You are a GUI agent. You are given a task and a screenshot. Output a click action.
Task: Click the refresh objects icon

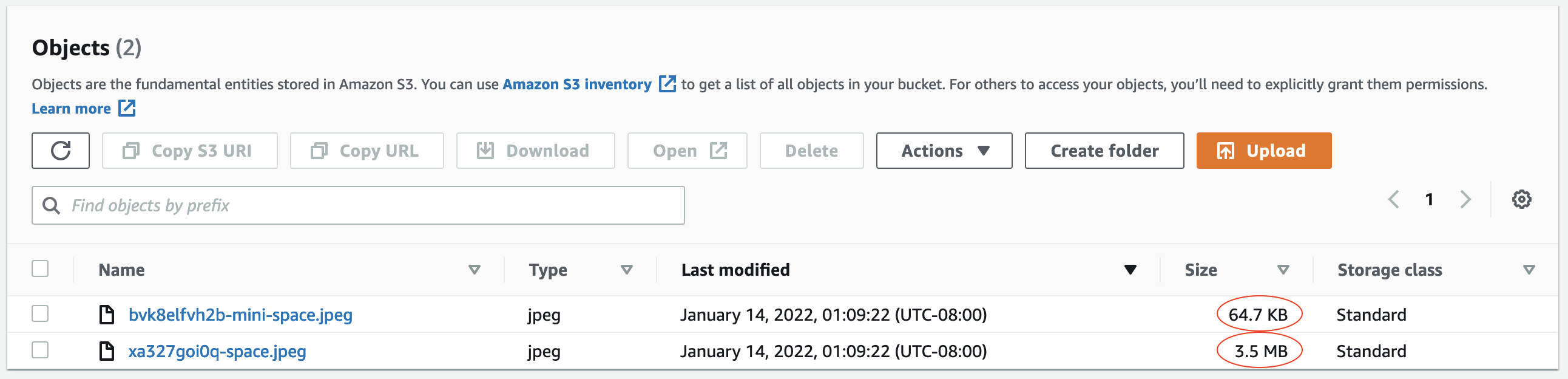pyautogui.click(x=60, y=151)
